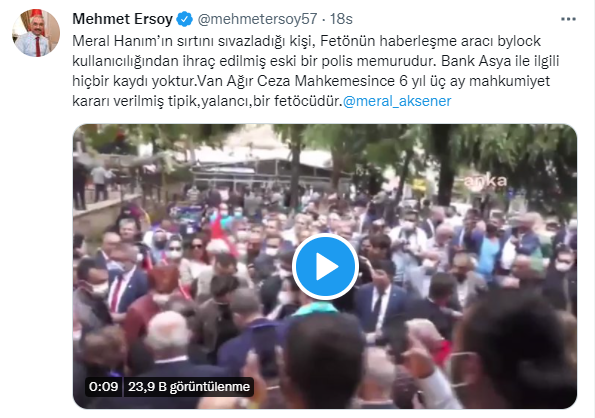Click the blue verified badge
595x418 pixels.
coord(185,19)
